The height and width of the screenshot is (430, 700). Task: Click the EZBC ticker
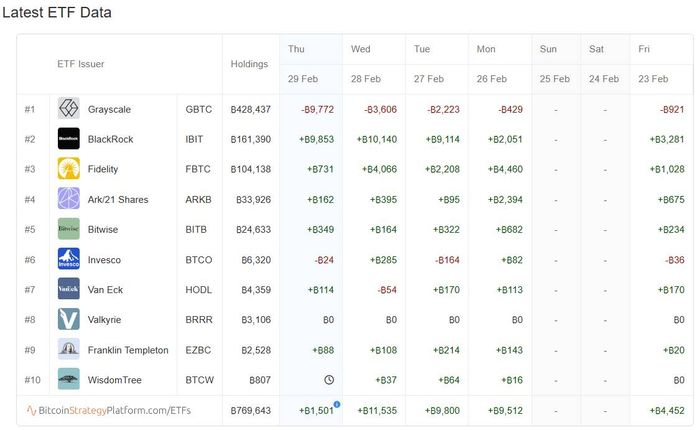[x=198, y=350]
